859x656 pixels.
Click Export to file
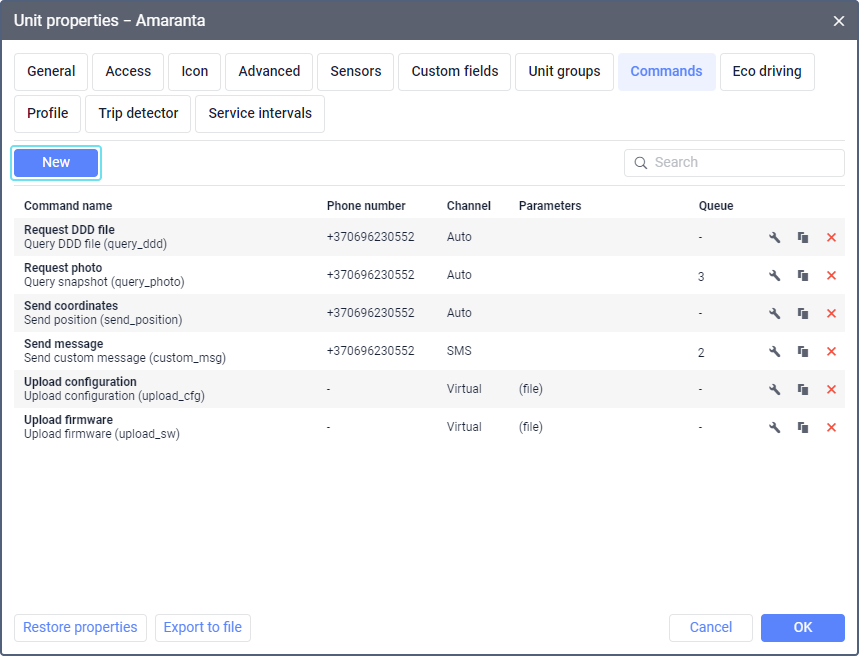click(203, 628)
